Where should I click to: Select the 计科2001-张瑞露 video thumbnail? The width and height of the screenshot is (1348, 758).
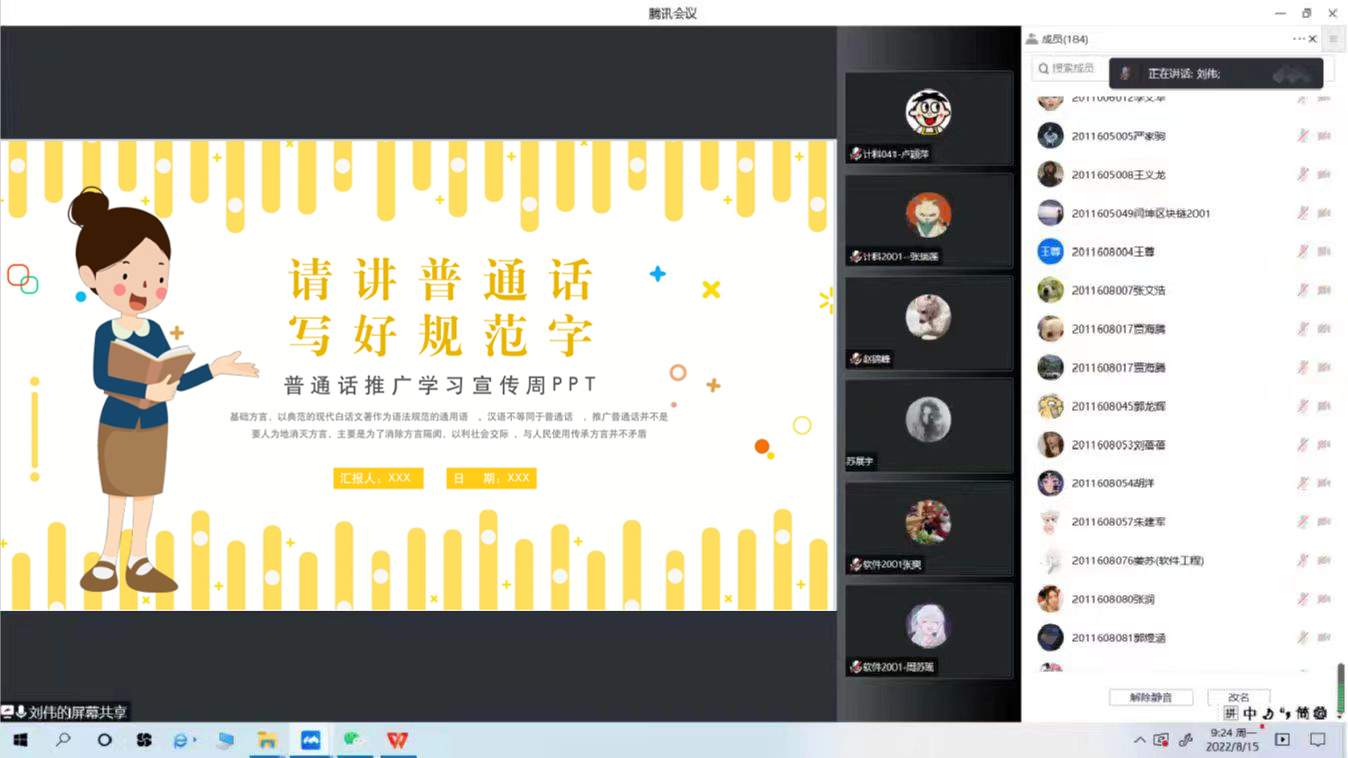click(x=928, y=220)
